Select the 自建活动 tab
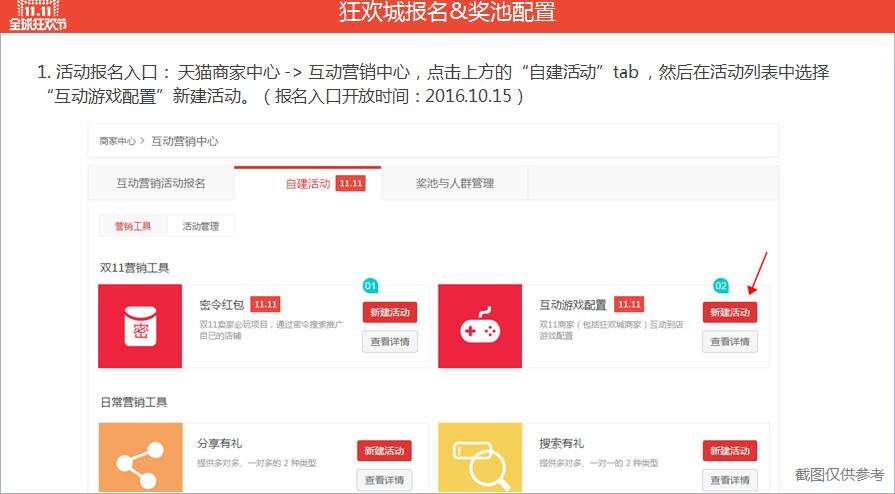Image resolution: width=895 pixels, height=494 pixels. coord(308,183)
